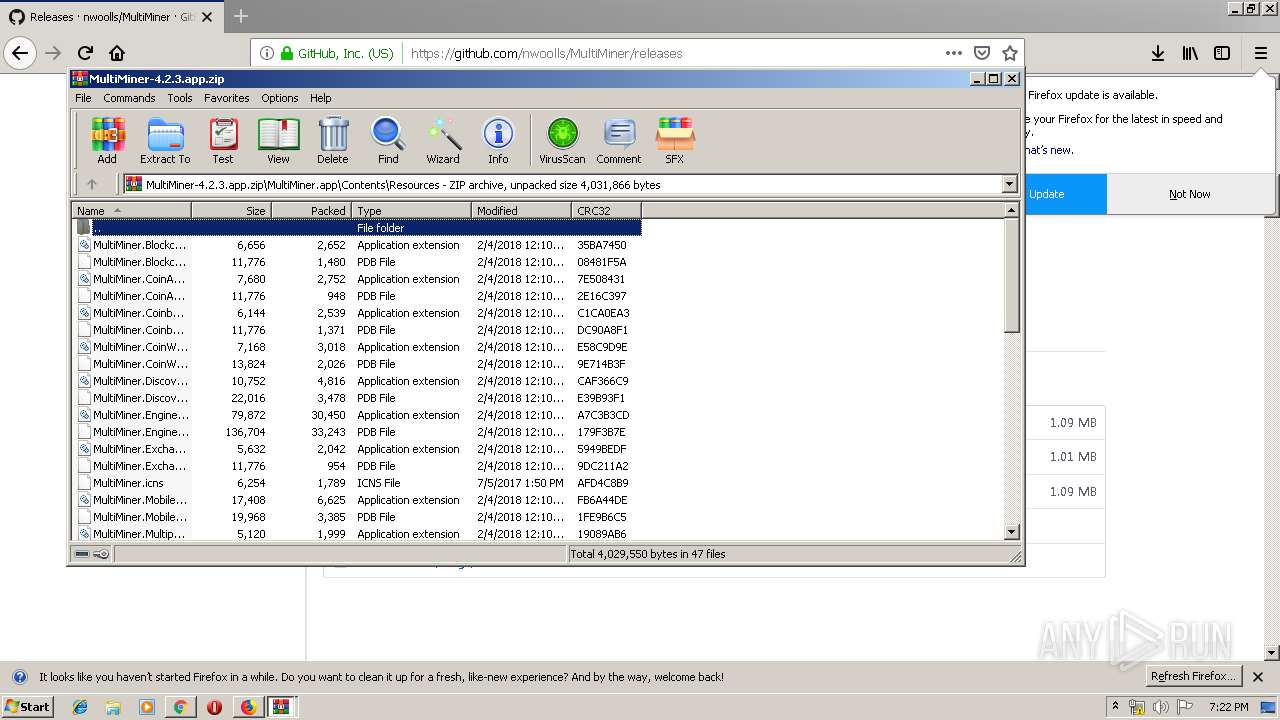The width and height of the screenshot is (1280, 720).
Task: Open the File menu
Action: click(x=83, y=98)
